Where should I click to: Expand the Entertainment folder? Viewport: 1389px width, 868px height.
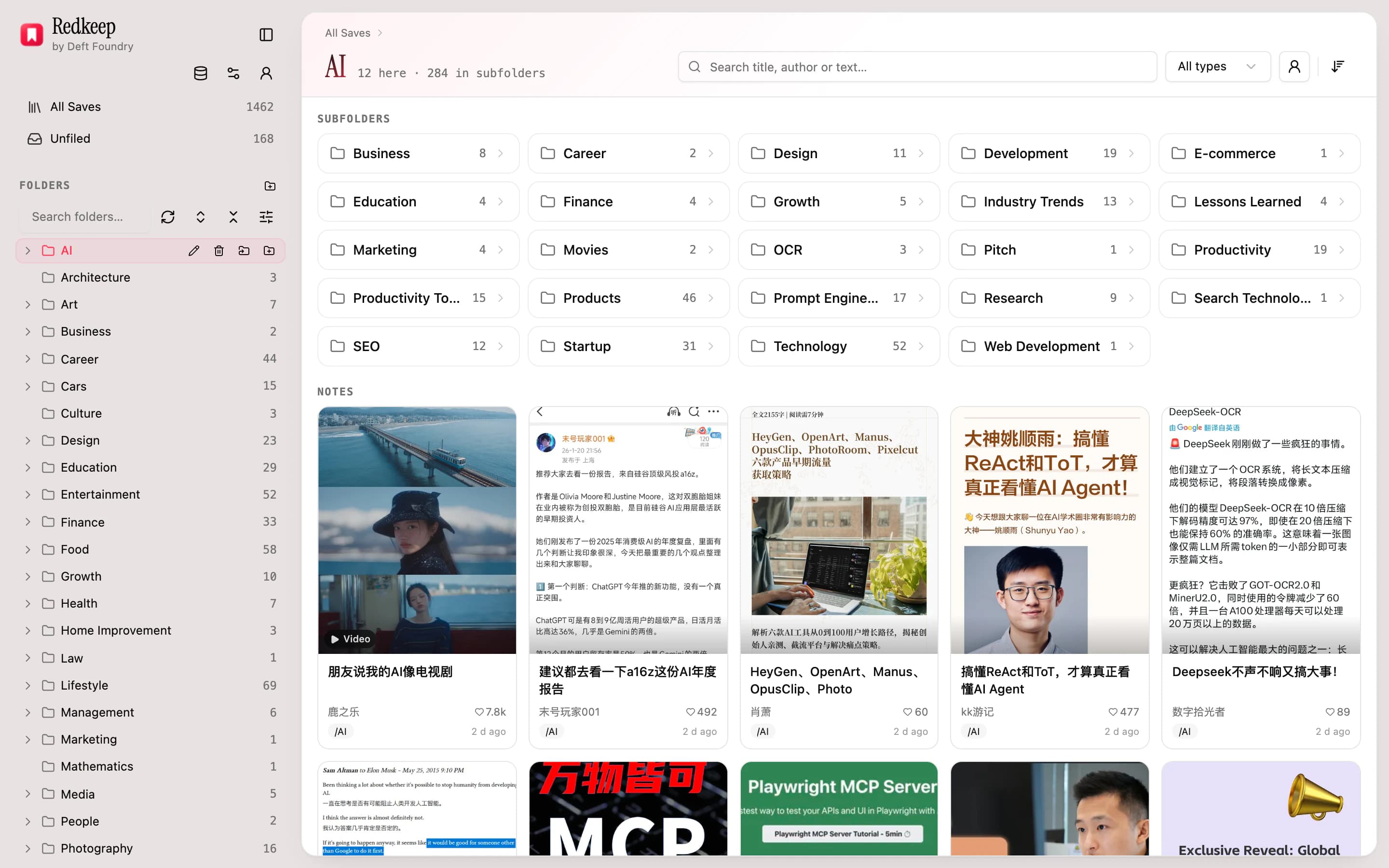[x=27, y=494]
